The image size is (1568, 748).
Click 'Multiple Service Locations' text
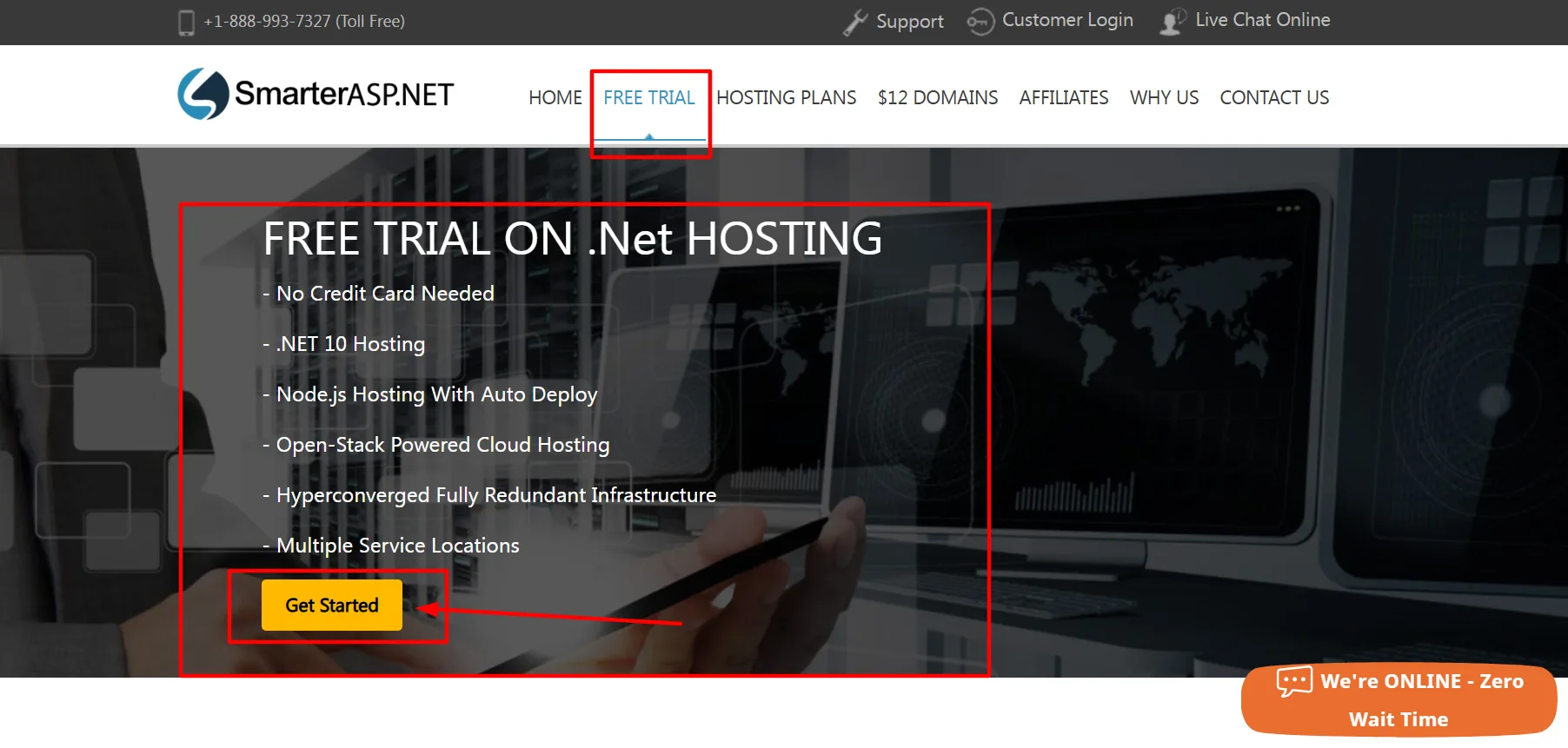pos(398,546)
